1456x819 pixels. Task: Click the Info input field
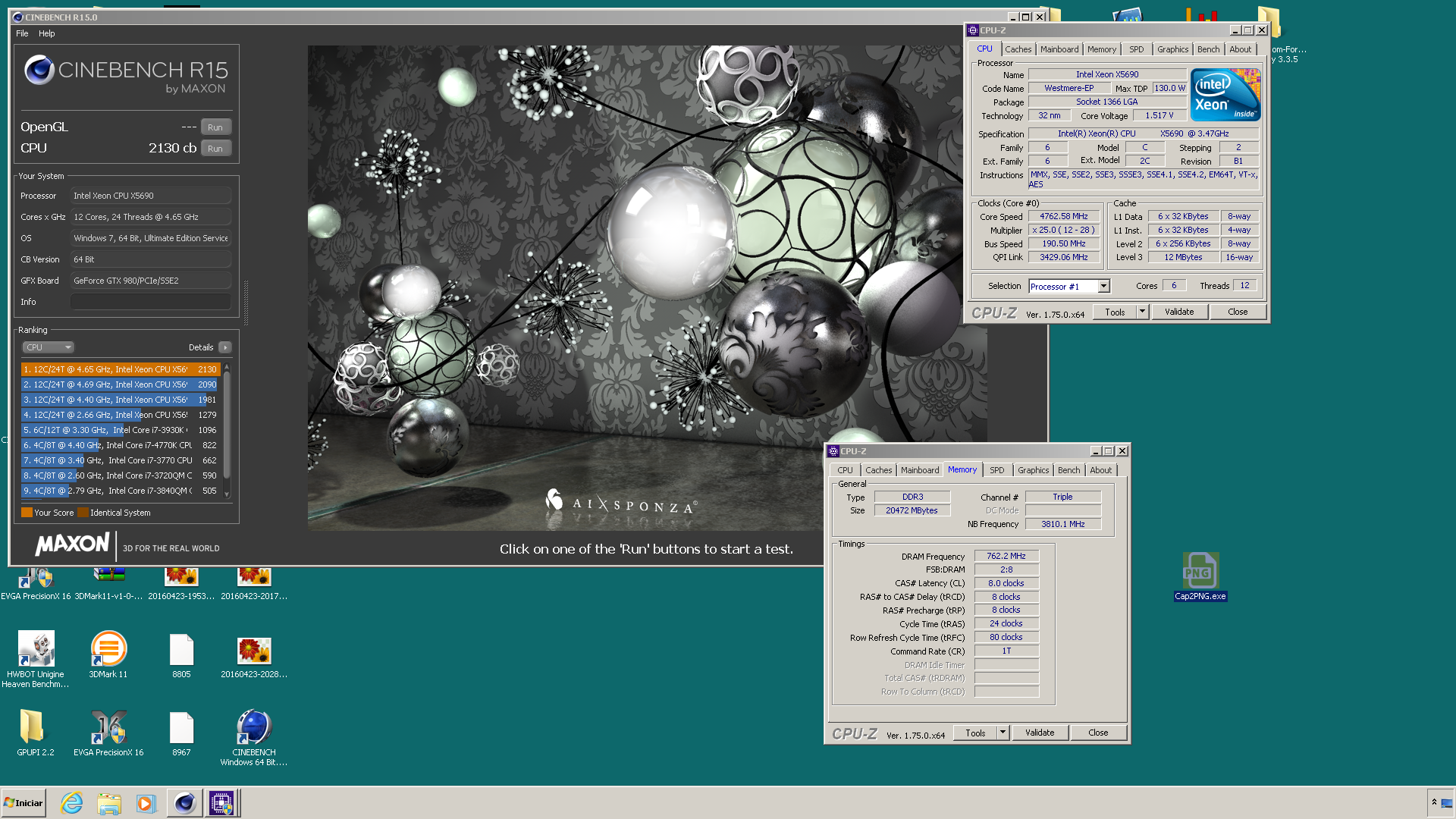[x=151, y=302]
